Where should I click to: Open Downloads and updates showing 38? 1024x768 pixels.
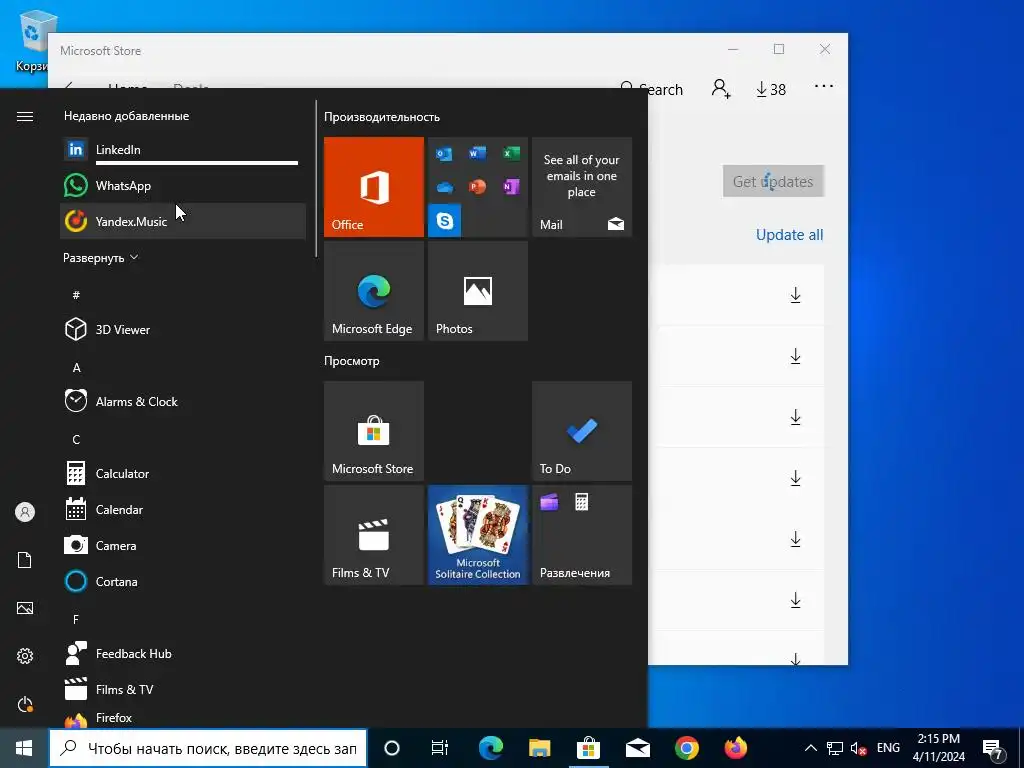(771, 89)
